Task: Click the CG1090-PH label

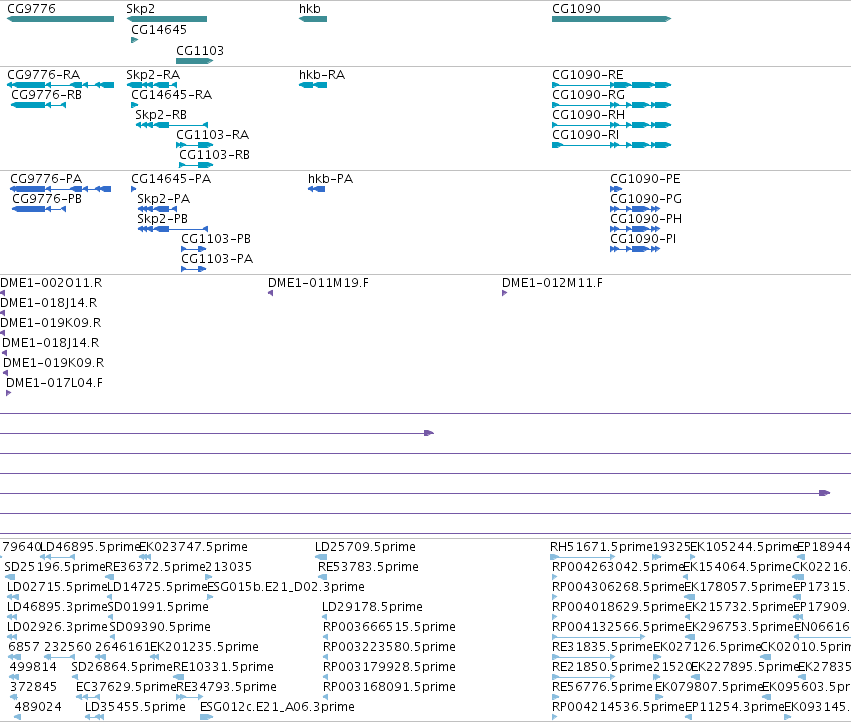Action: (x=646, y=219)
